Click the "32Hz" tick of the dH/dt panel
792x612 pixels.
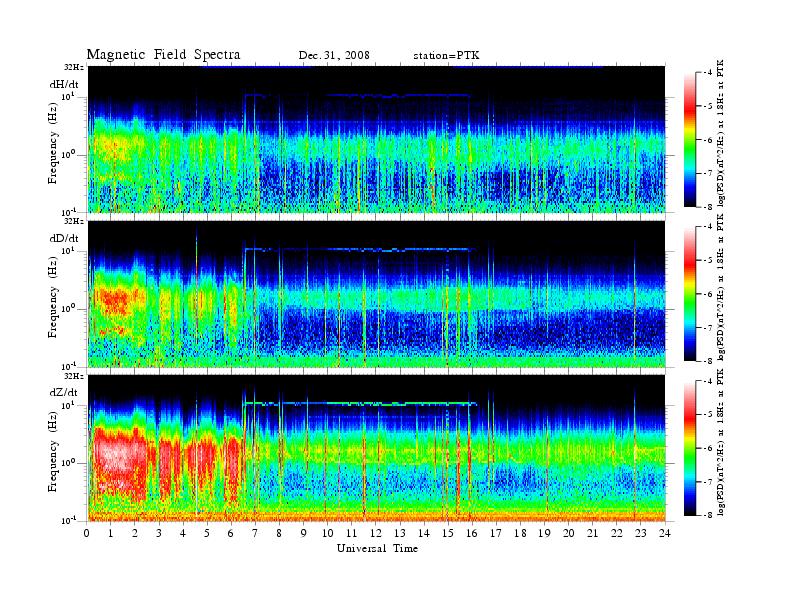tap(74, 67)
